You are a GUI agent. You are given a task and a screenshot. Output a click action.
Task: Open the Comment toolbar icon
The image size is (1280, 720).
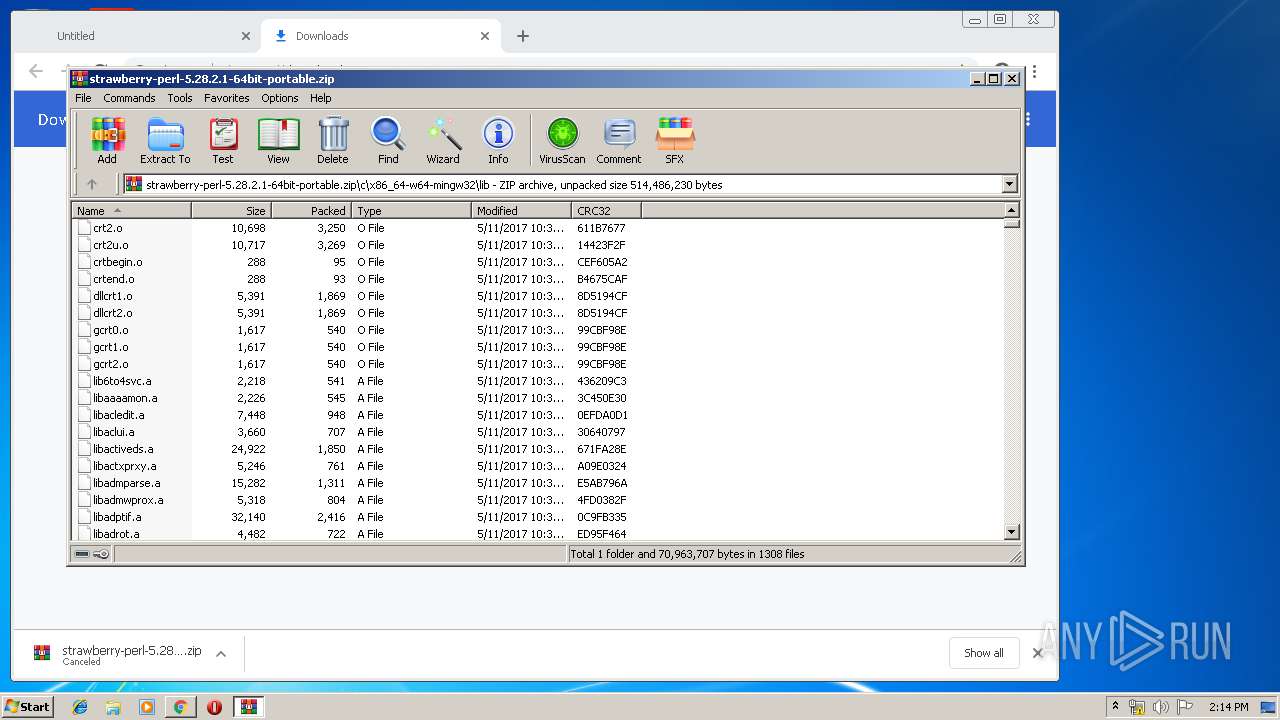[619, 140]
